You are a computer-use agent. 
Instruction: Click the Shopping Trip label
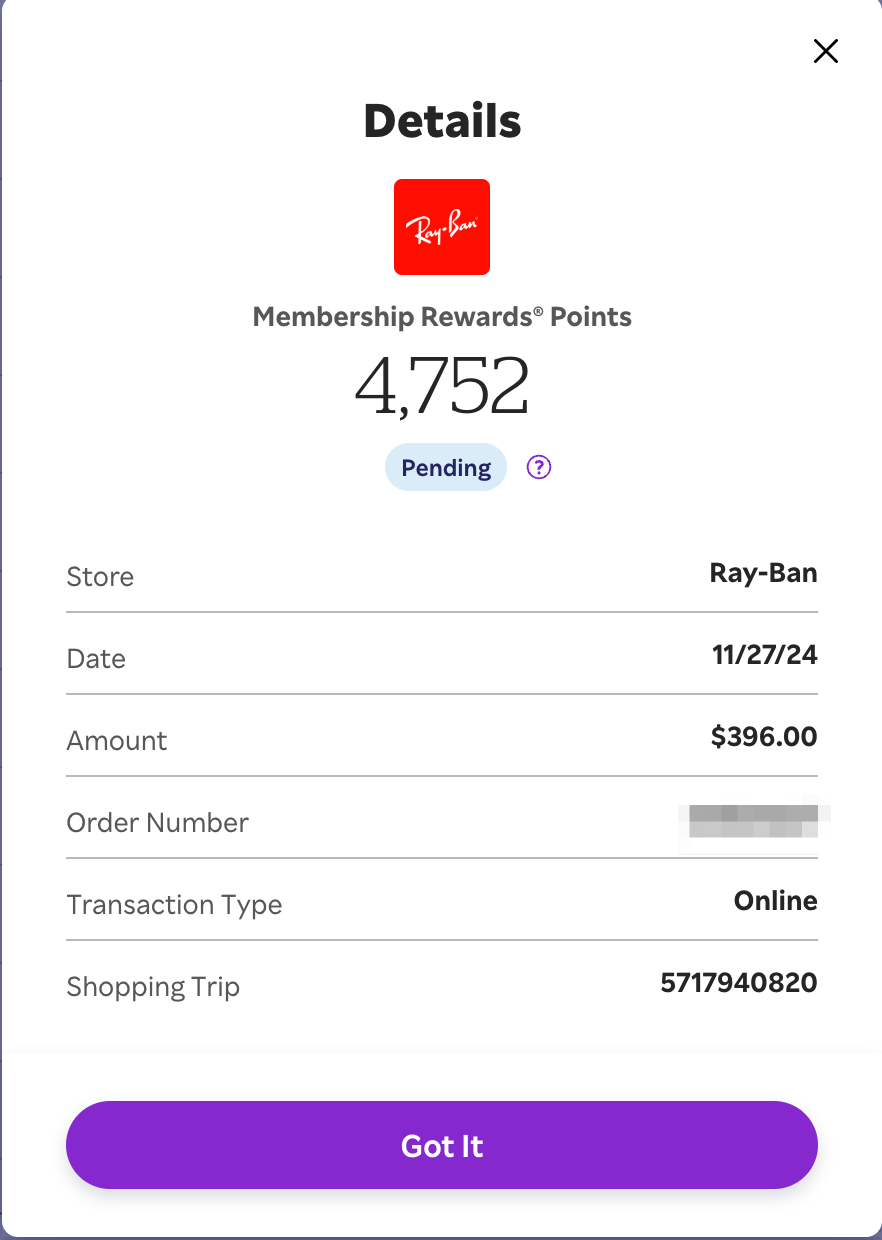point(153,987)
